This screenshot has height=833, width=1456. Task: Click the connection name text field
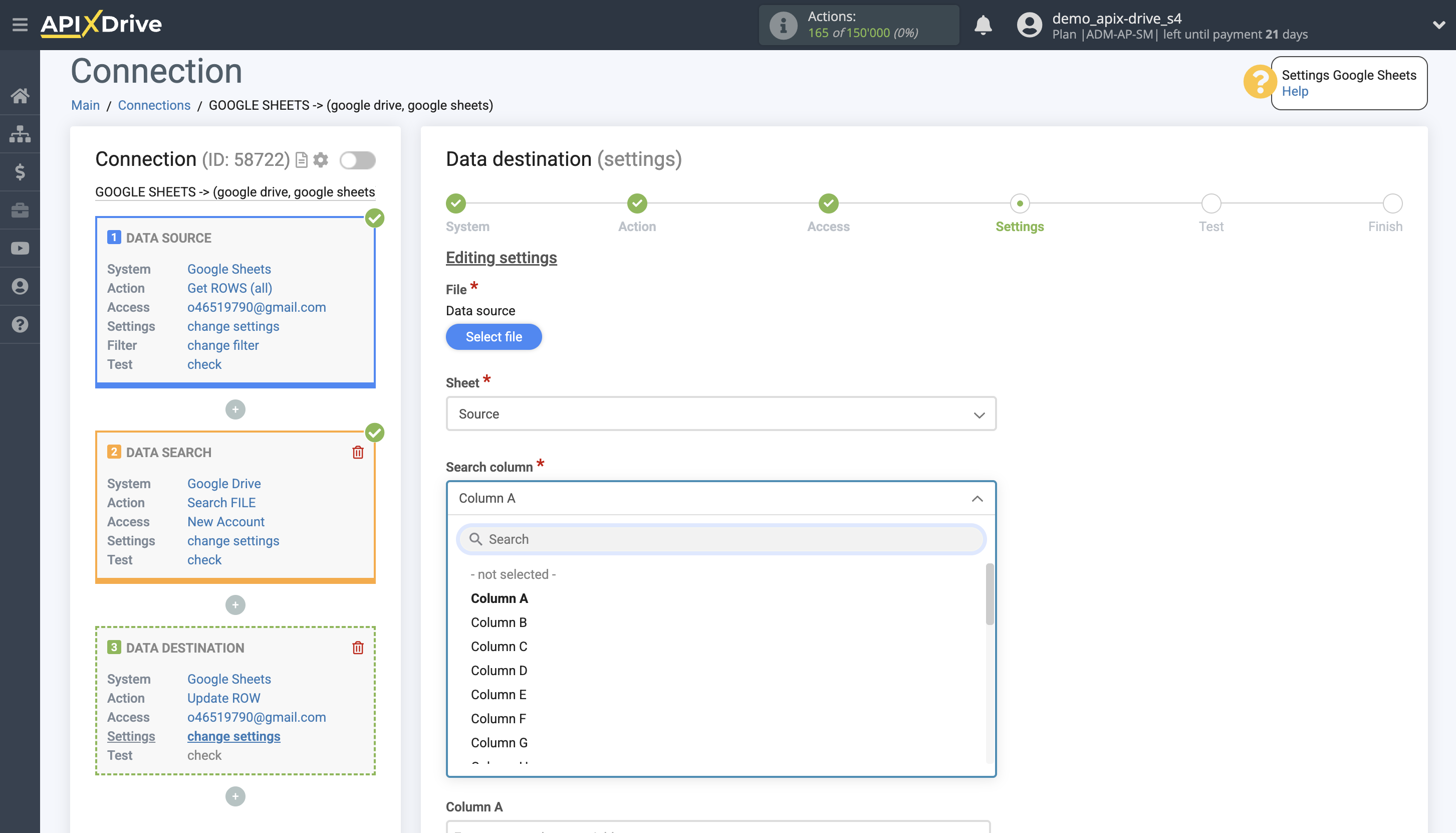pos(235,192)
